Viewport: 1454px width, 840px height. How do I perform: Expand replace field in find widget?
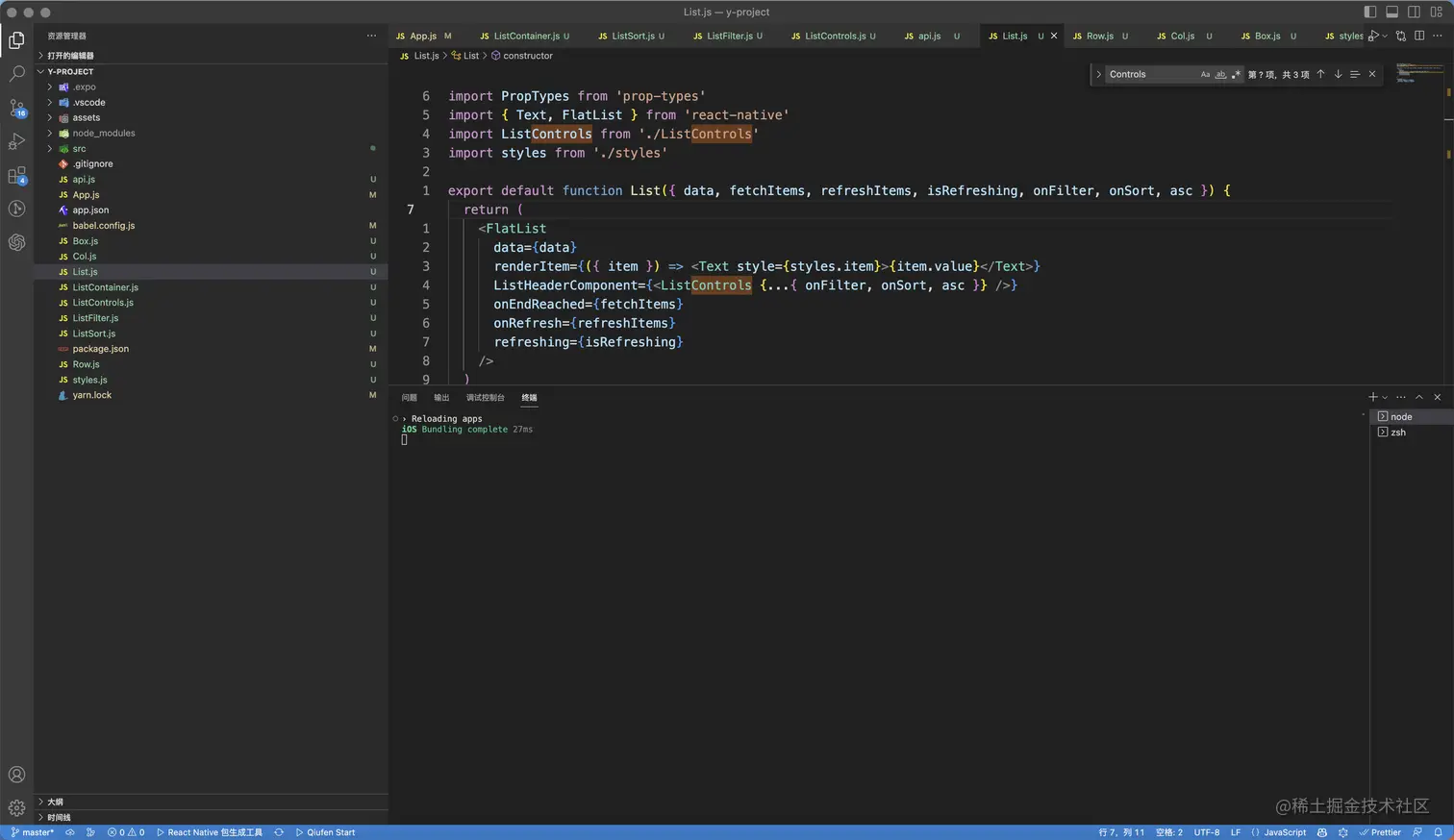[x=1098, y=74]
